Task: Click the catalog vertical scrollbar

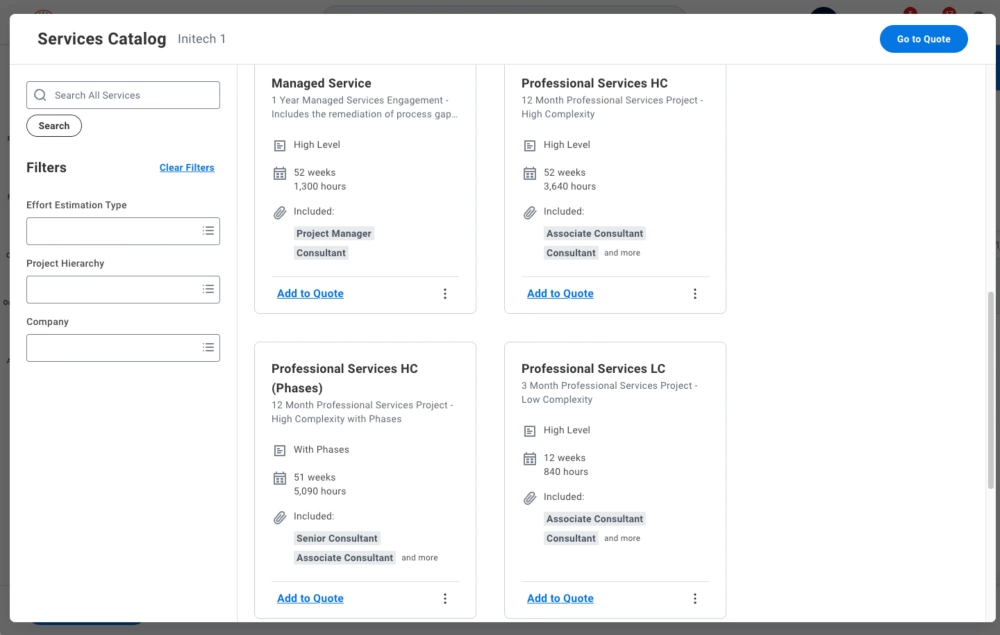Action: [x=991, y=400]
